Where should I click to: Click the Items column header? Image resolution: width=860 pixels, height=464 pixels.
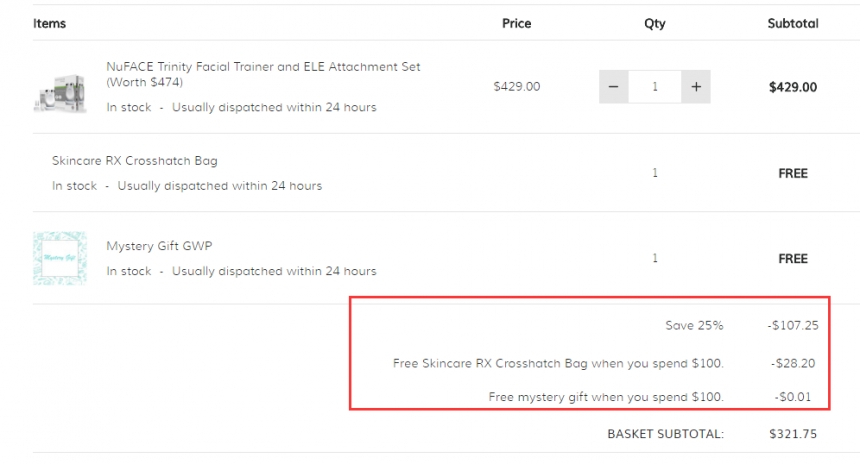[49, 23]
